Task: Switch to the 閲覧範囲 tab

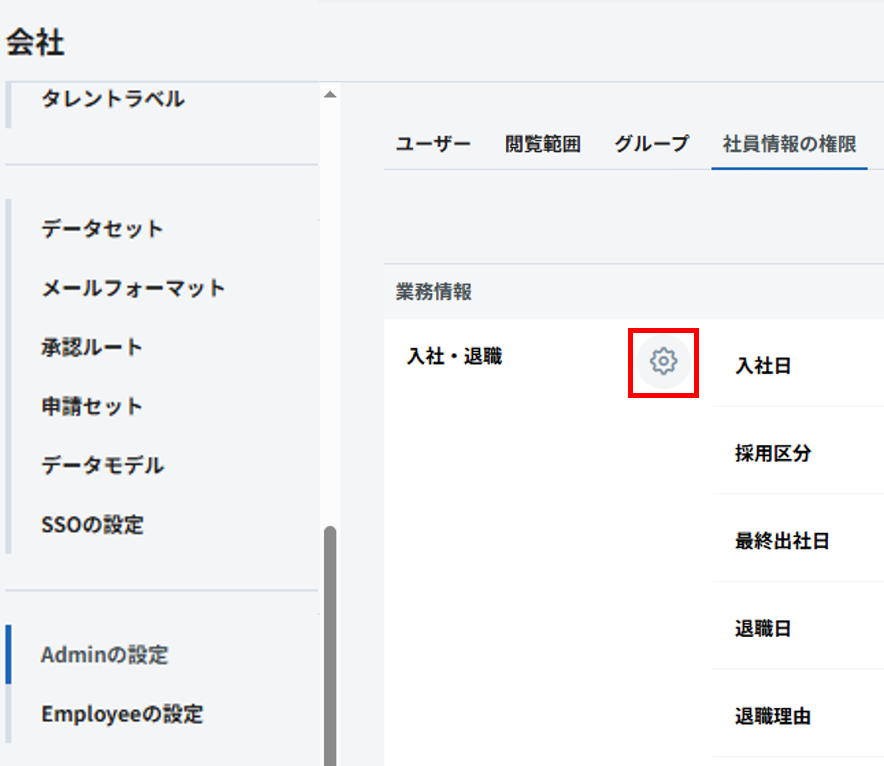Action: pos(542,144)
